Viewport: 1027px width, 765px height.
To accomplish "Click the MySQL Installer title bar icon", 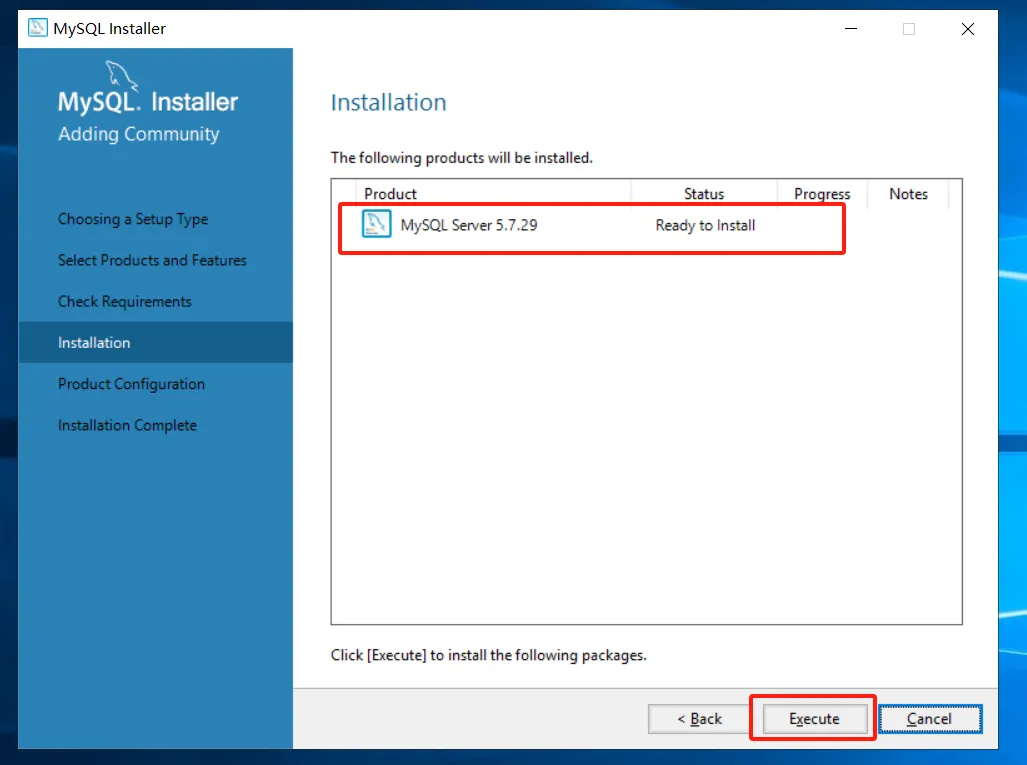I will coord(37,28).
